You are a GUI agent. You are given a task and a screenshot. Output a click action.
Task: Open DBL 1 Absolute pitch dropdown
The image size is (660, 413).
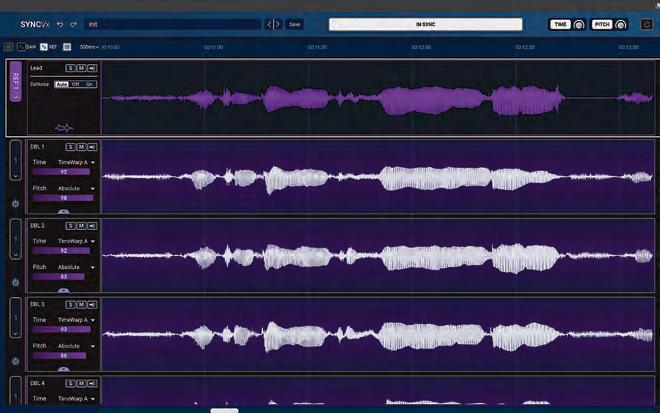pyautogui.click(x=76, y=188)
